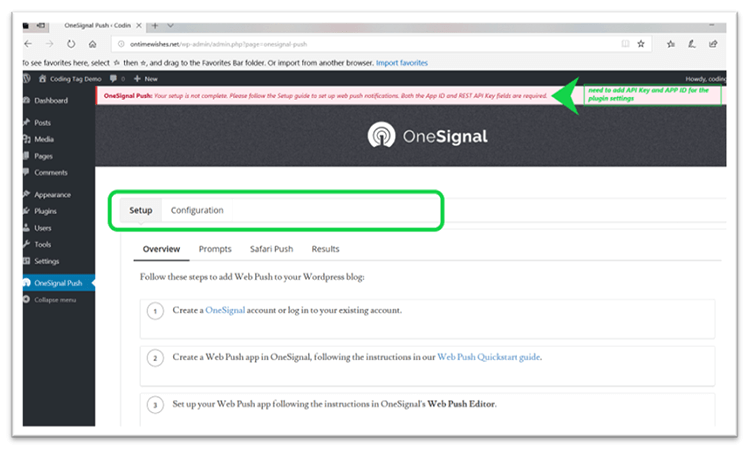
Task: Open the tab preview chevron
Action: point(170,25)
